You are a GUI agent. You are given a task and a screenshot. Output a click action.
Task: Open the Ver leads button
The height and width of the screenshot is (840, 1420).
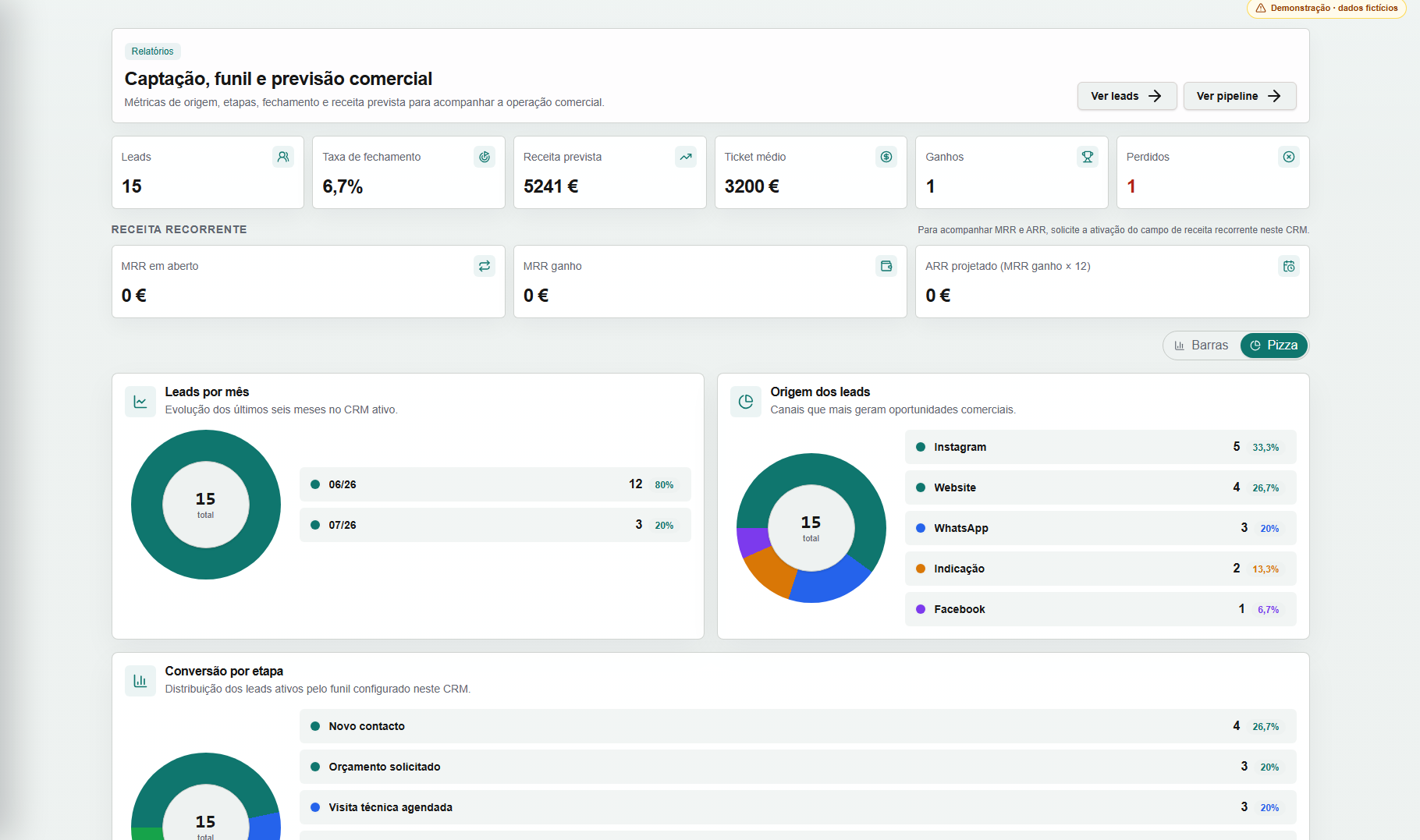[1127, 96]
